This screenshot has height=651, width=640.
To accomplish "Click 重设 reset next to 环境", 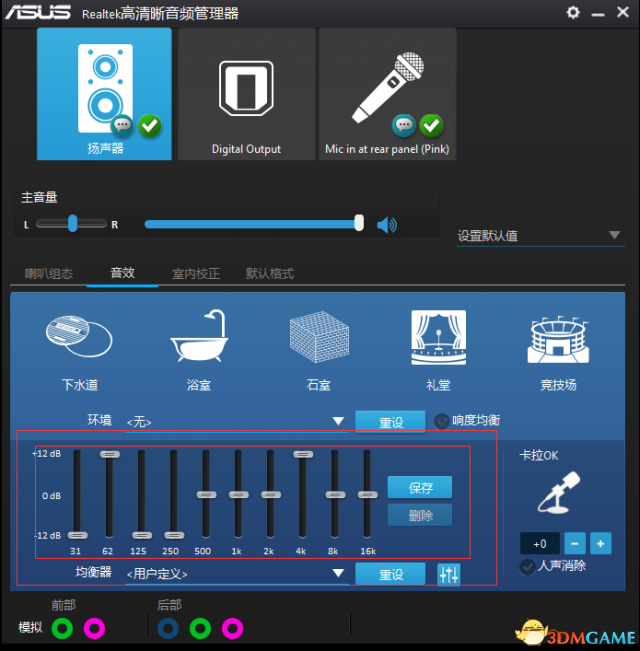I will tap(390, 422).
